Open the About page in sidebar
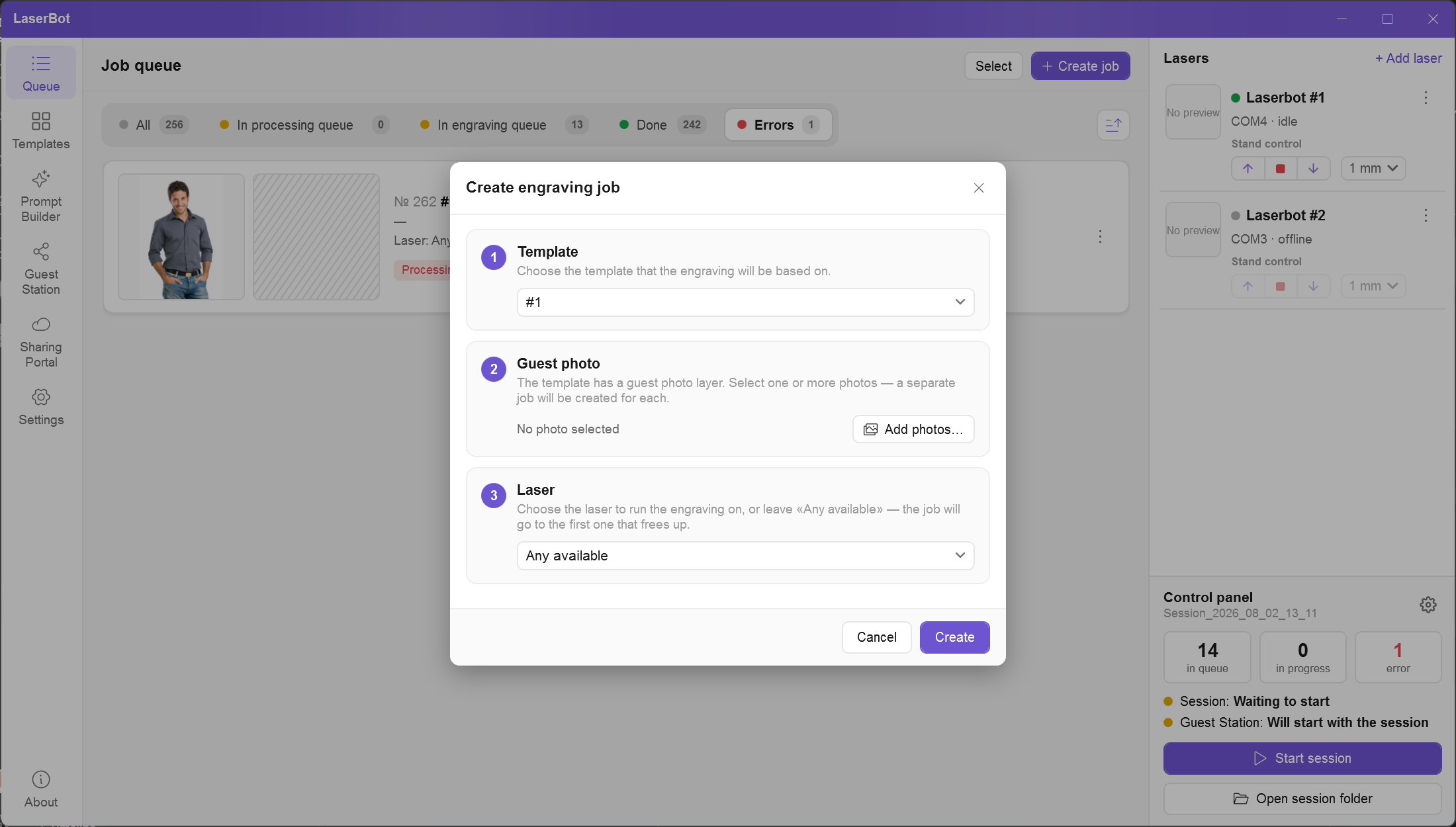This screenshot has width=1456, height=827. coord(41,789)
